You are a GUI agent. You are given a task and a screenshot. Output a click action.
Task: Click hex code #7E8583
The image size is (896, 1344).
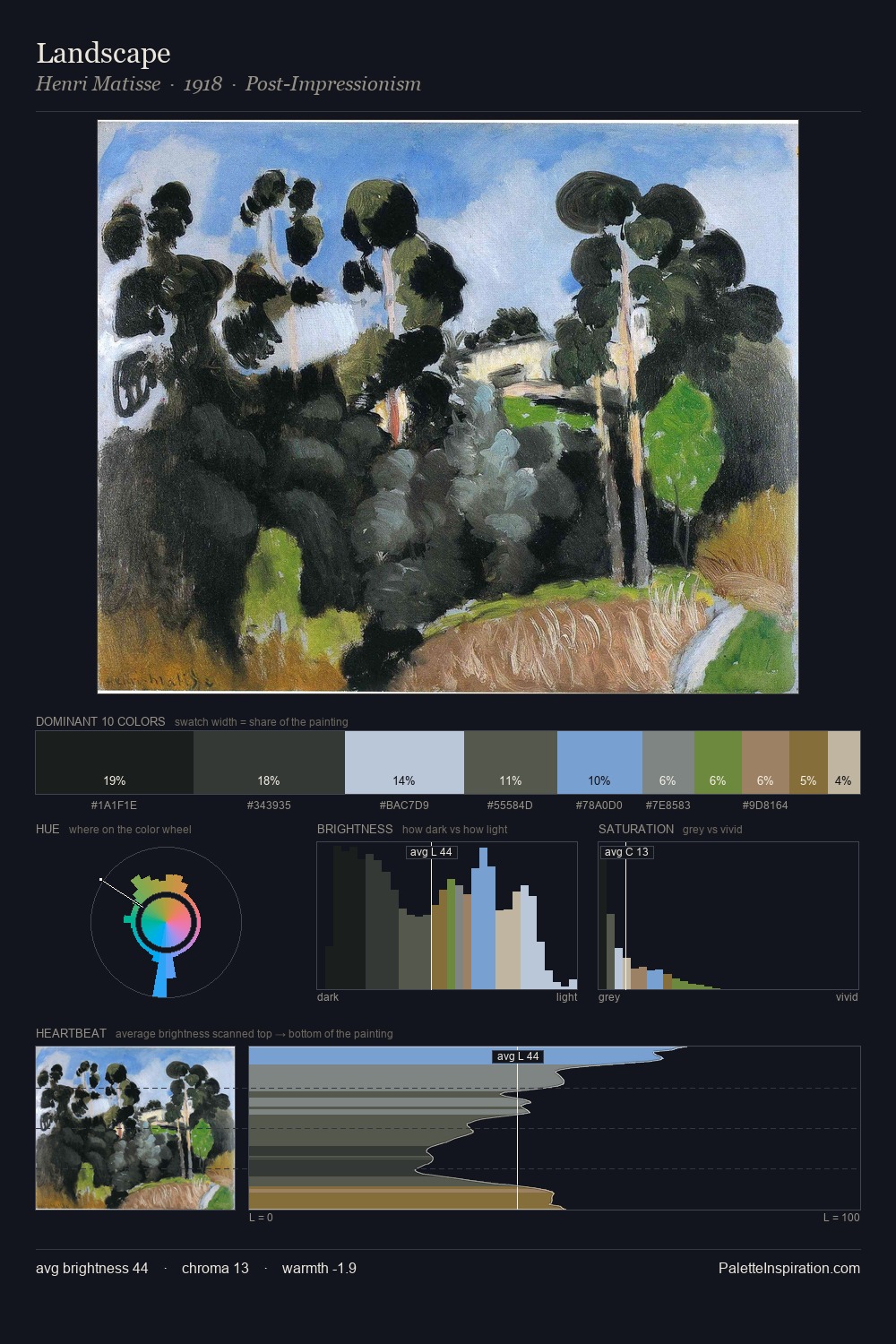coord(668,806)
